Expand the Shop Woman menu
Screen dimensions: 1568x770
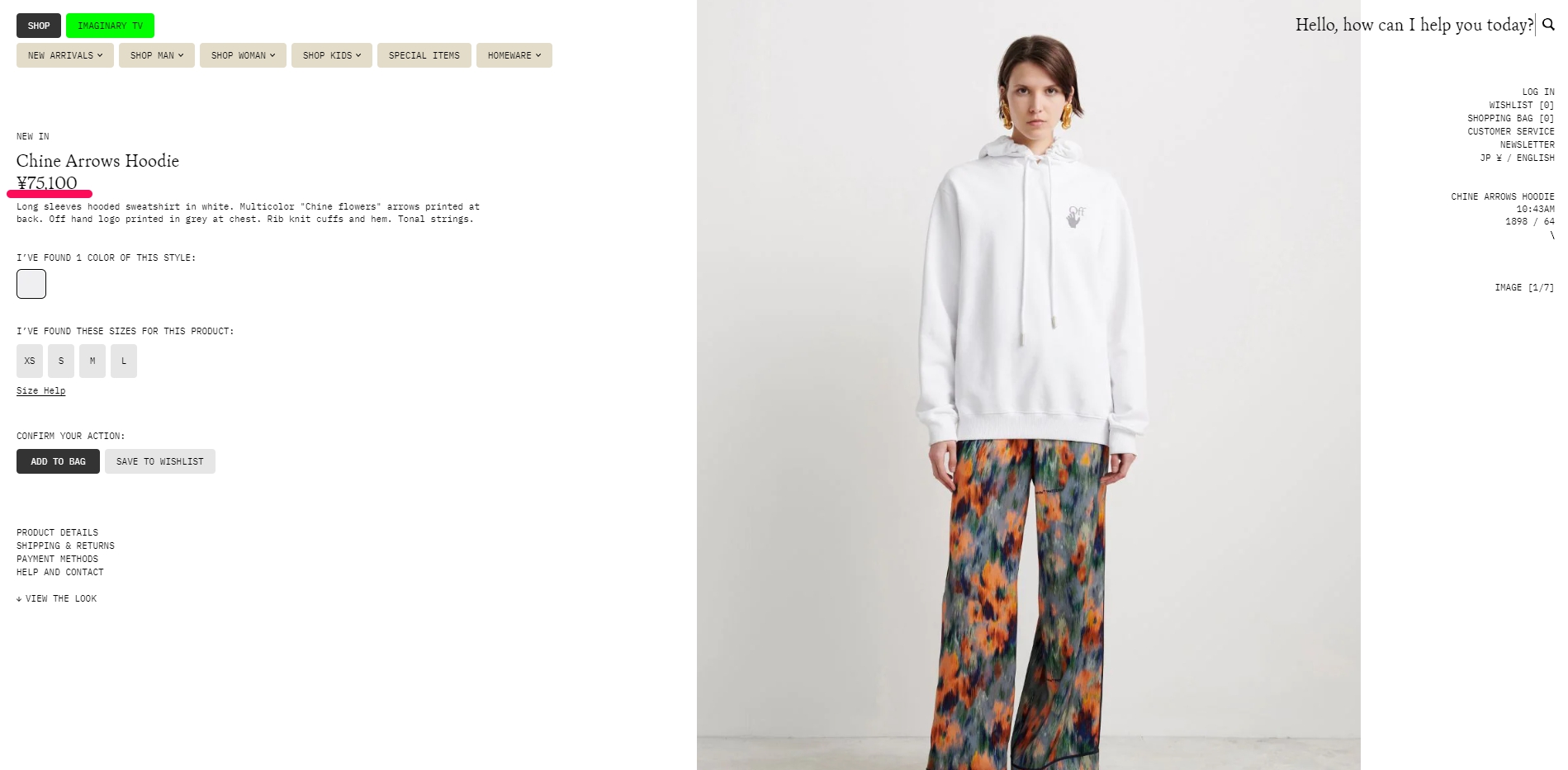[243, 55]
